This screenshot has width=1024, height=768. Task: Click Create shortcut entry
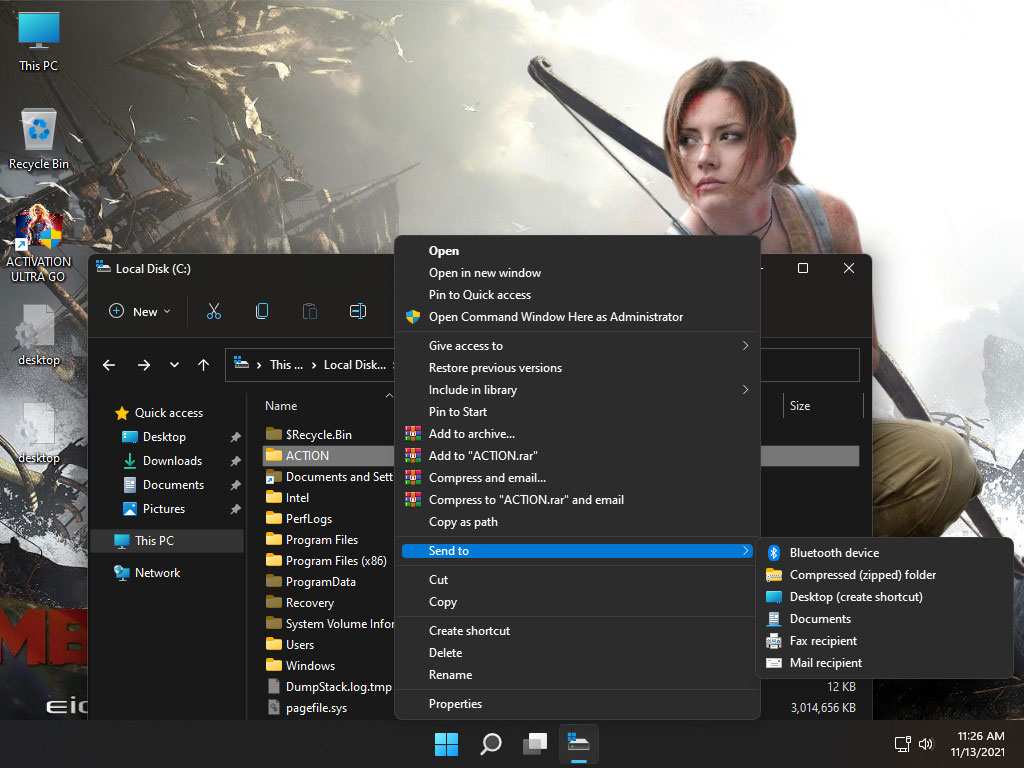577,631
